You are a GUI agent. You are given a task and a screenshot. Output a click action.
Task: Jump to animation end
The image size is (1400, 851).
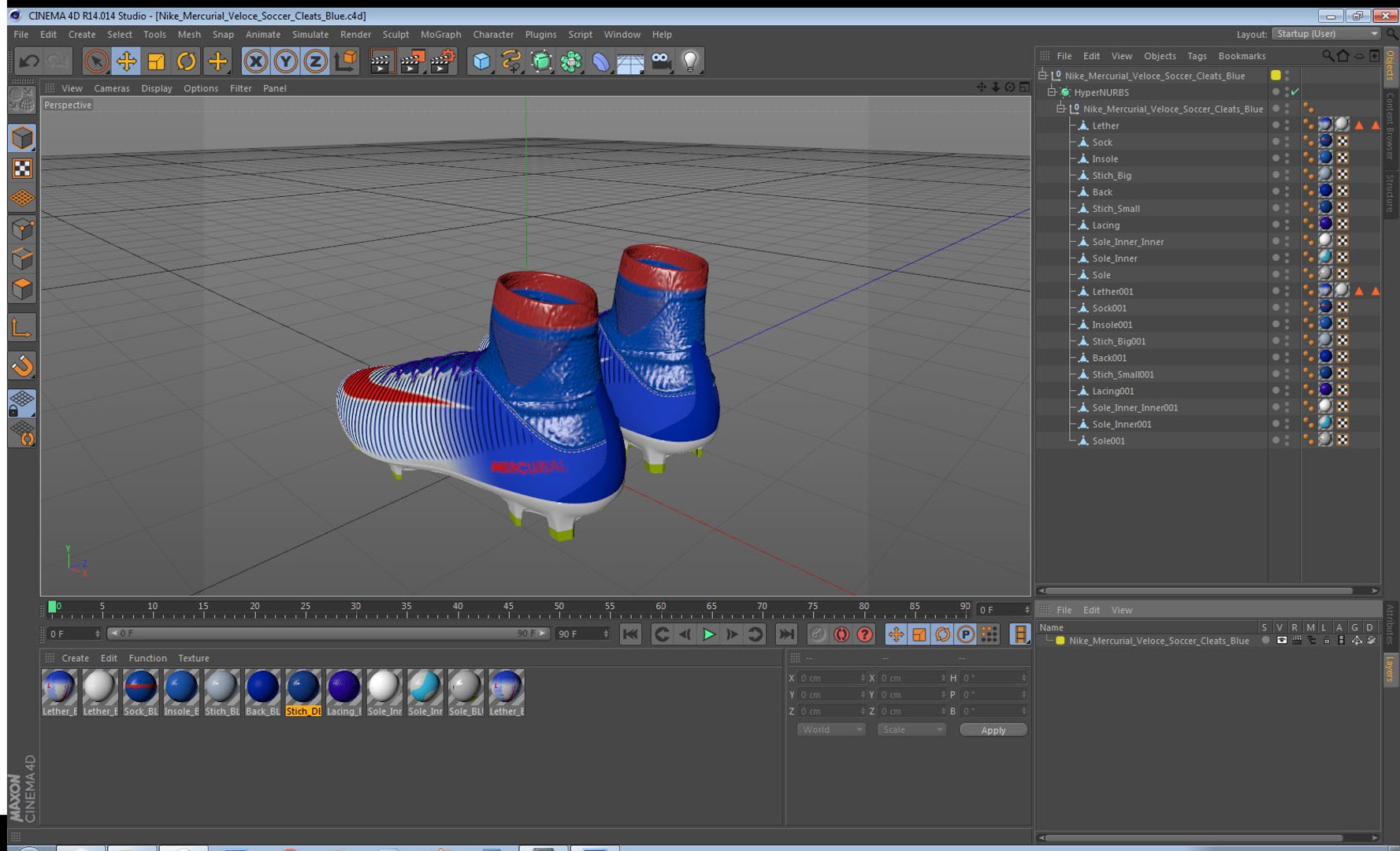click(786, 634)
